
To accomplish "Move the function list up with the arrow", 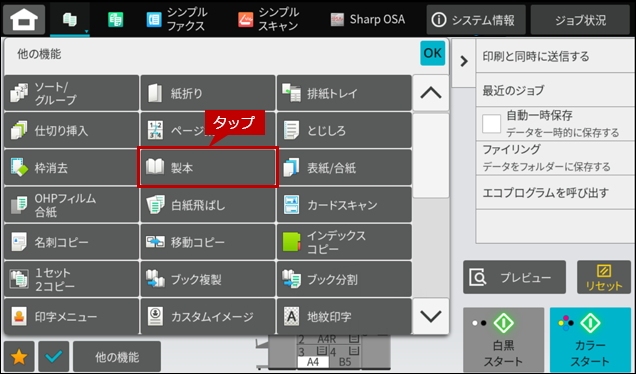I will click(431, 93).
